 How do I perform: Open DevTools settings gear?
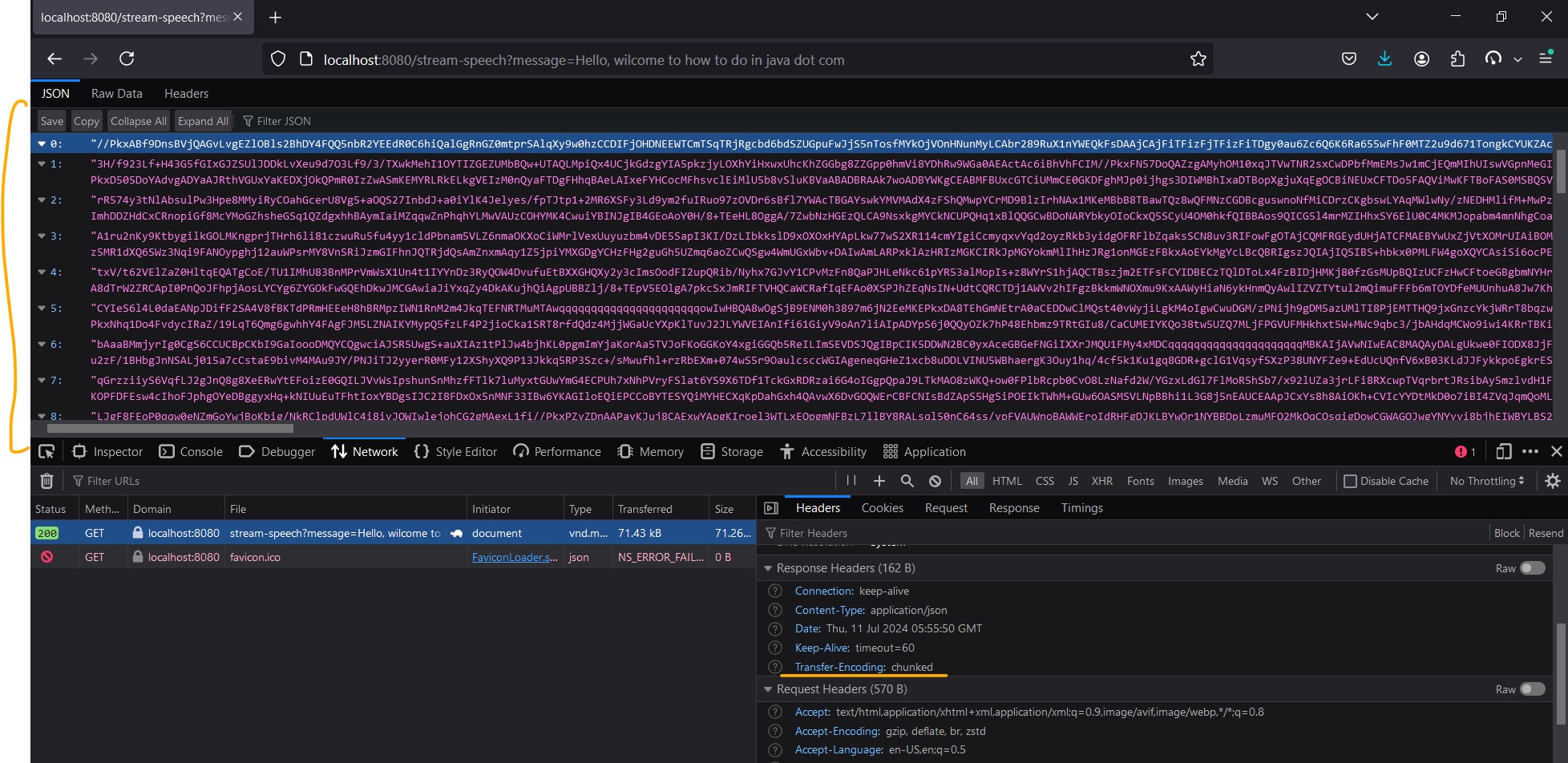click(1552, 480)
